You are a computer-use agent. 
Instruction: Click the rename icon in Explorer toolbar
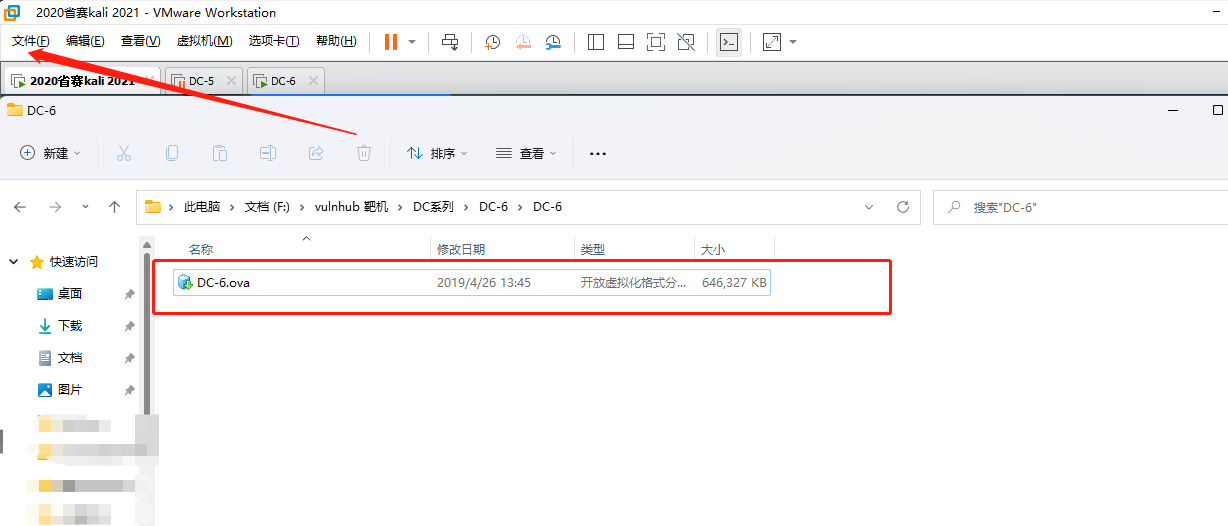tap(268, 153)
